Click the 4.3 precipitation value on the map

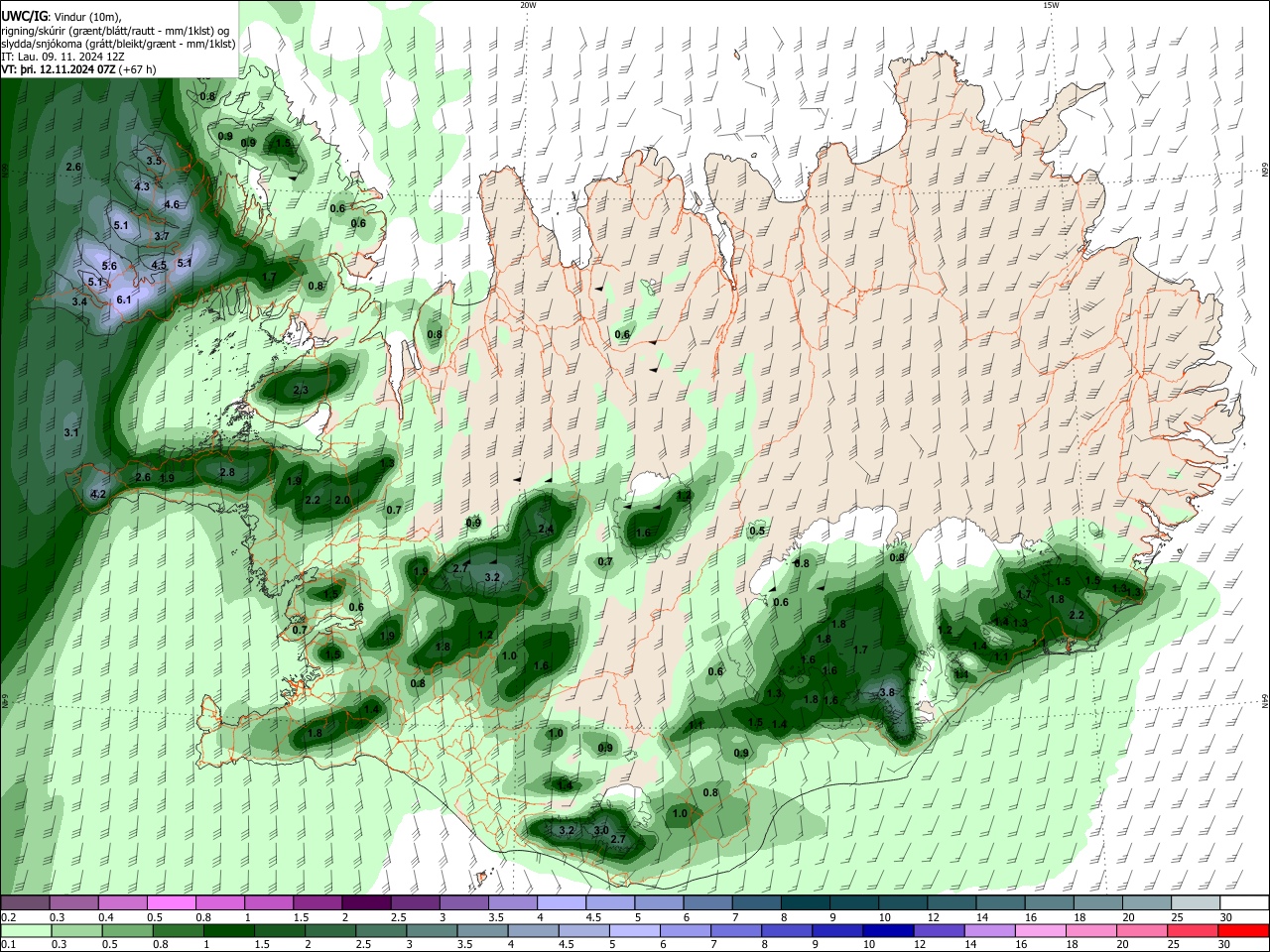click(142, 186)
